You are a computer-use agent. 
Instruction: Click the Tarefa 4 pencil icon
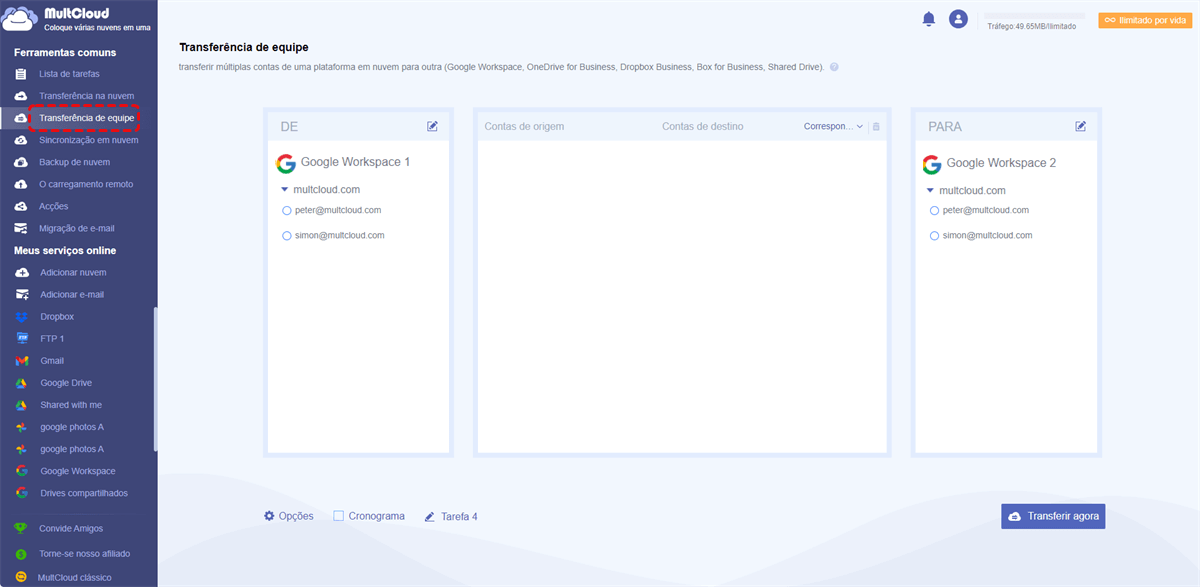[x=430, y=517]
